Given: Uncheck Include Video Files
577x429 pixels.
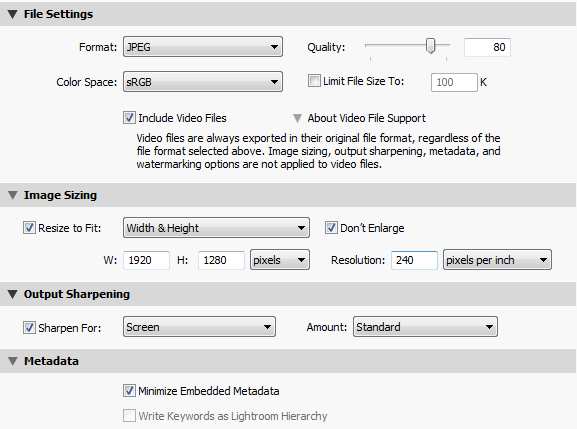Looking at the screenshot, I should pyautogui.click(x=129, y=118).
